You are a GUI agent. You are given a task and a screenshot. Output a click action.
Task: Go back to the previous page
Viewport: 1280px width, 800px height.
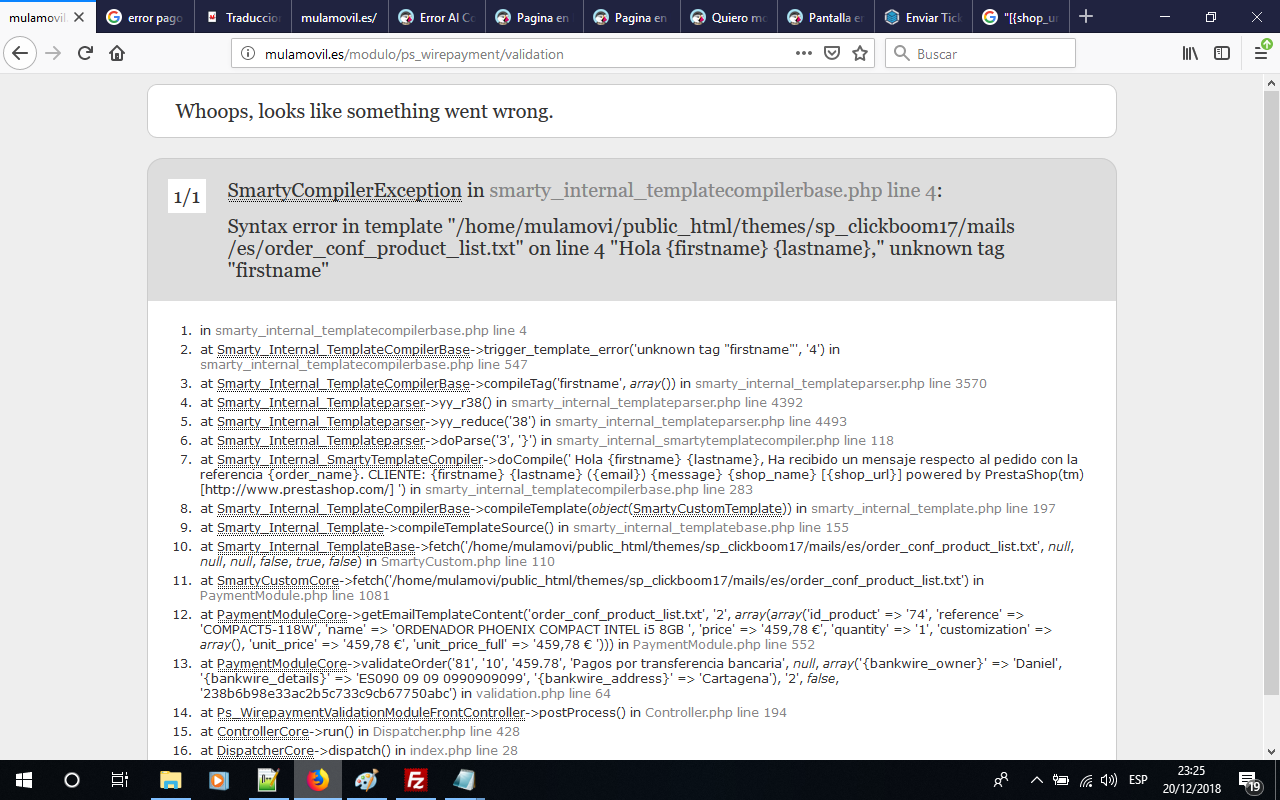(21, 53)
